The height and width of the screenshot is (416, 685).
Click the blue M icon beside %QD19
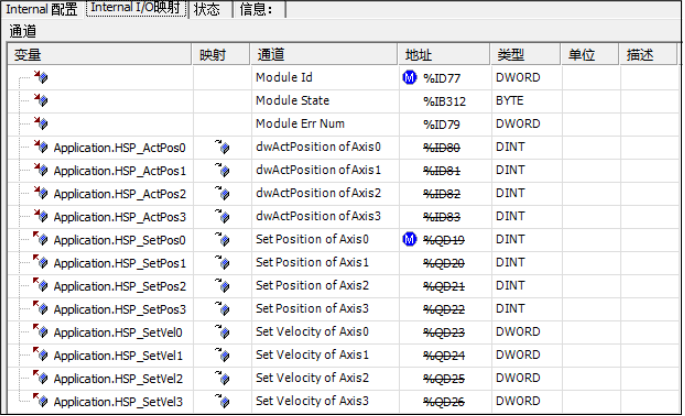point(409,239)
